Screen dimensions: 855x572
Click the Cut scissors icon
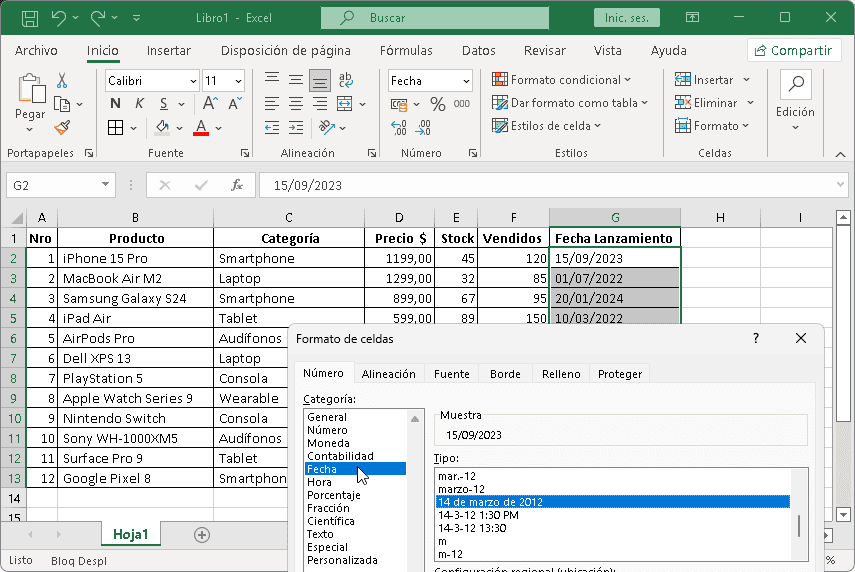pyautogui.click(x=62, y=81)
